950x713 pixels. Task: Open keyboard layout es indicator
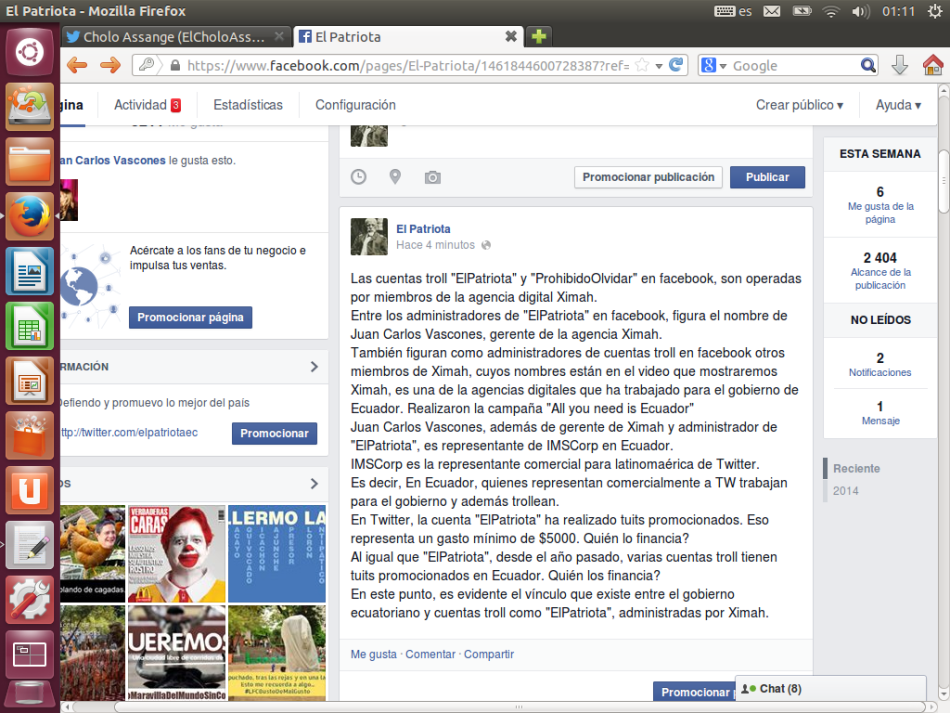click(x=733, y=11)
